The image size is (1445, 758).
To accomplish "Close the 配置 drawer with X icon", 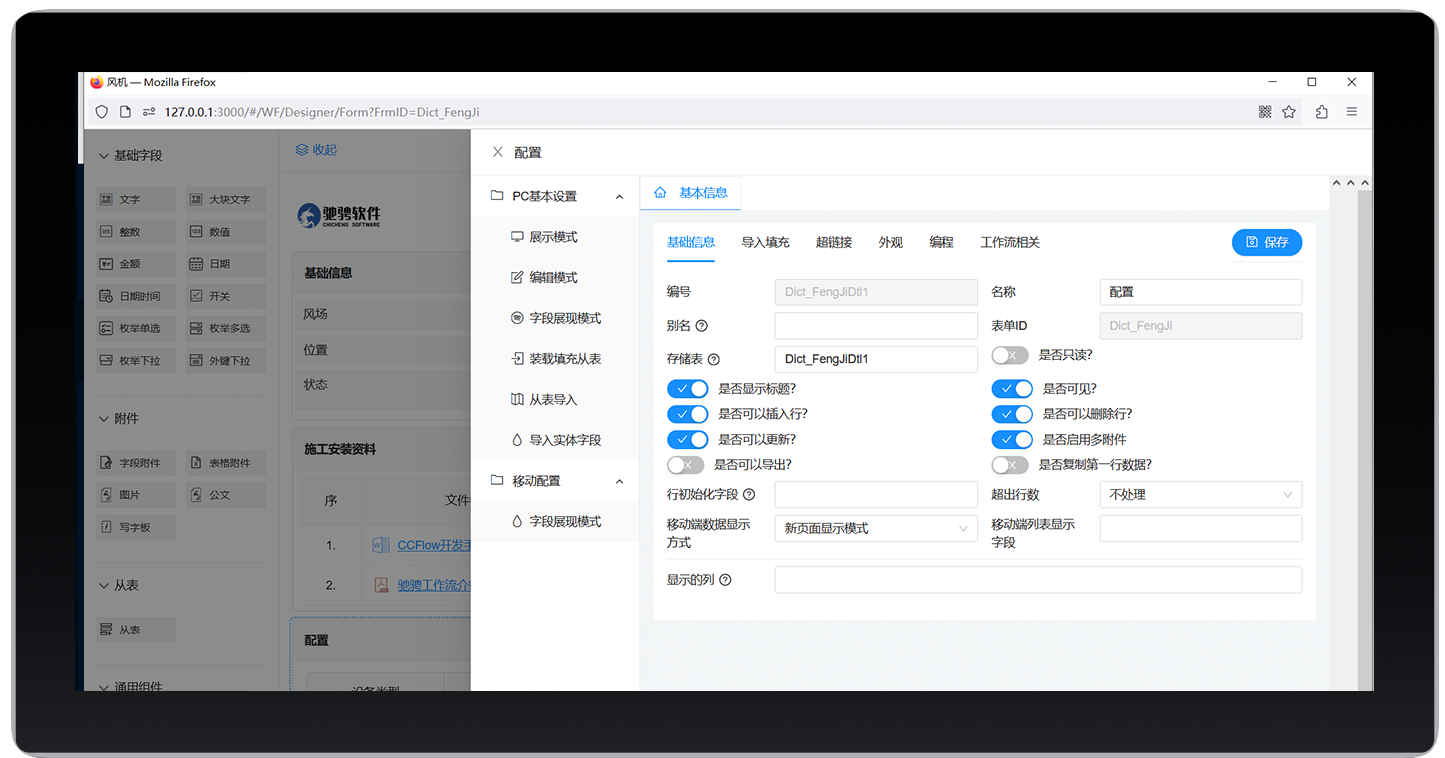I will point(498,152).
